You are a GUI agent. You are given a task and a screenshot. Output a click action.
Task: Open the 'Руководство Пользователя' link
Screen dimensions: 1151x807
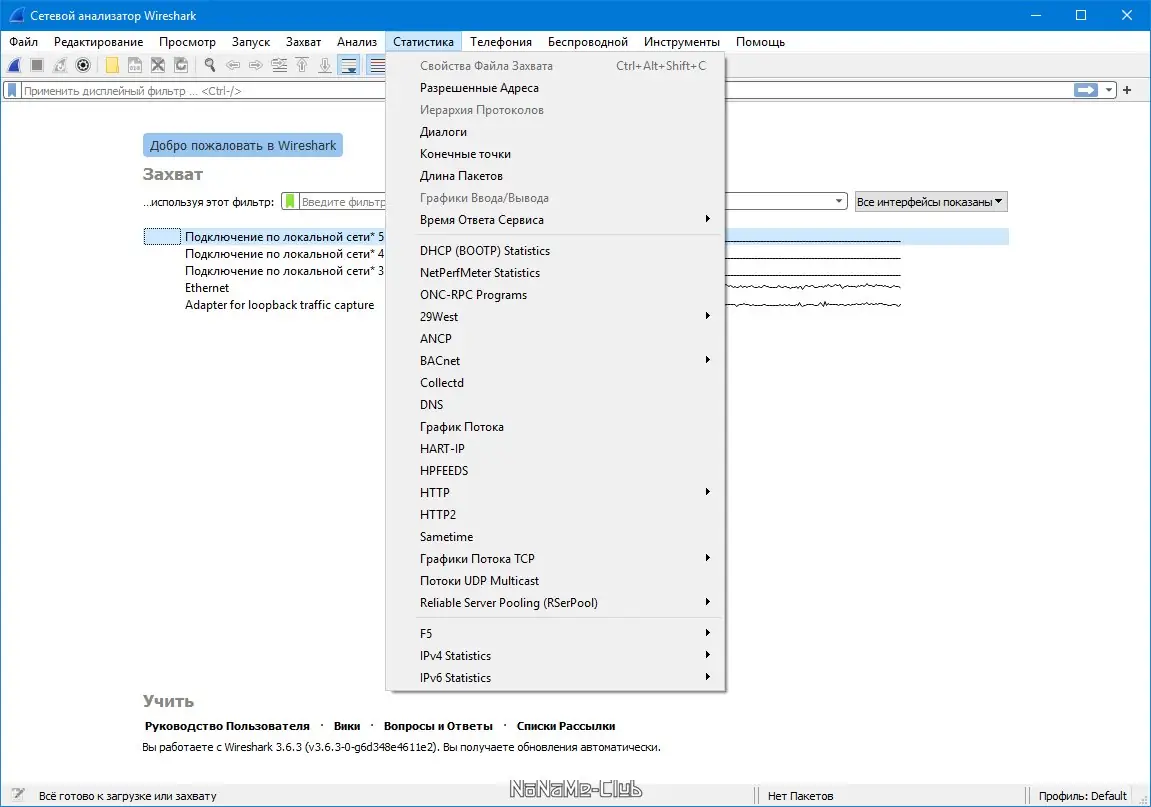[227, 725]
